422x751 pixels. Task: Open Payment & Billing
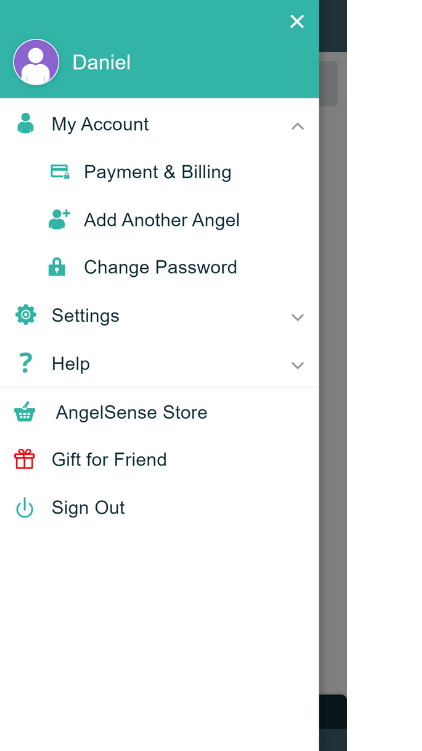[x=158, y=172]
